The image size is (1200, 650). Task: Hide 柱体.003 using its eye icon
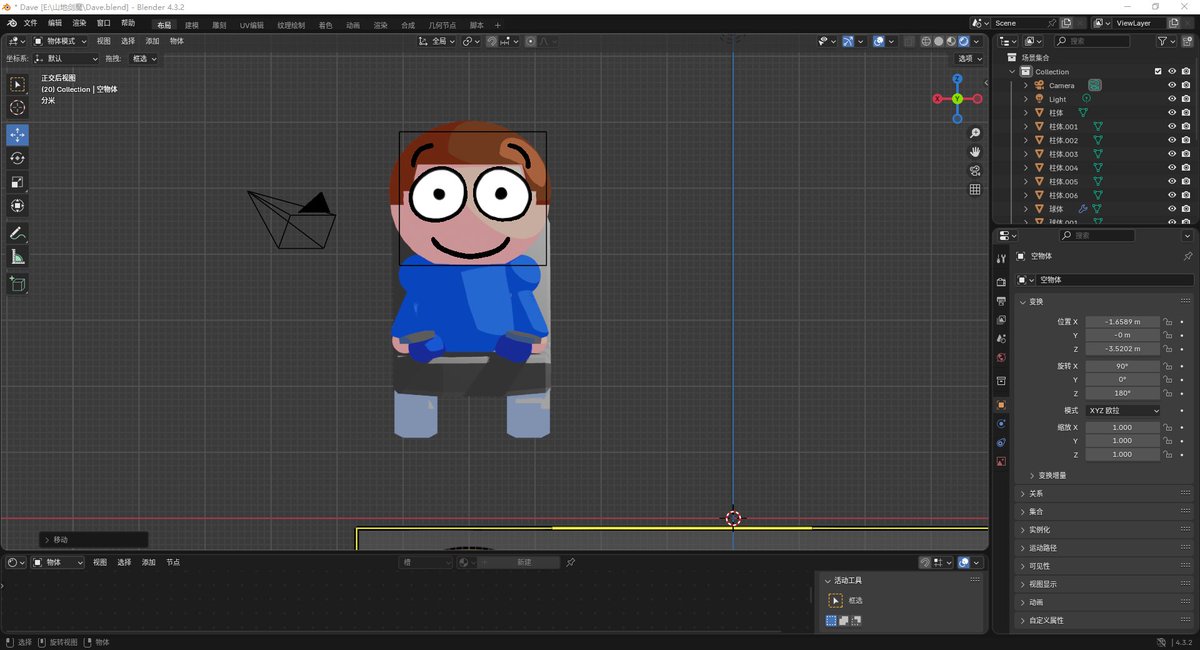1172,154
